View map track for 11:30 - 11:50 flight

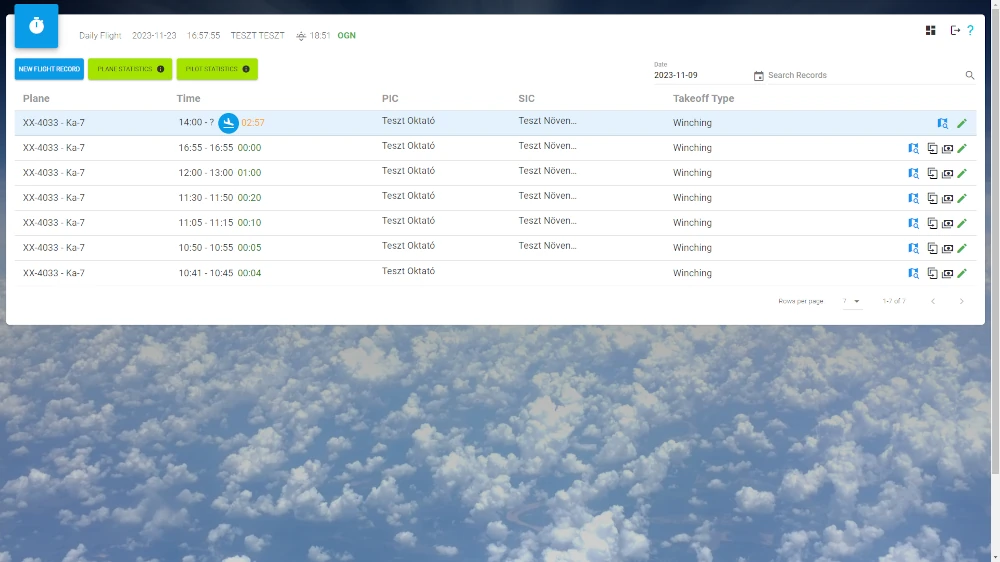913,198
